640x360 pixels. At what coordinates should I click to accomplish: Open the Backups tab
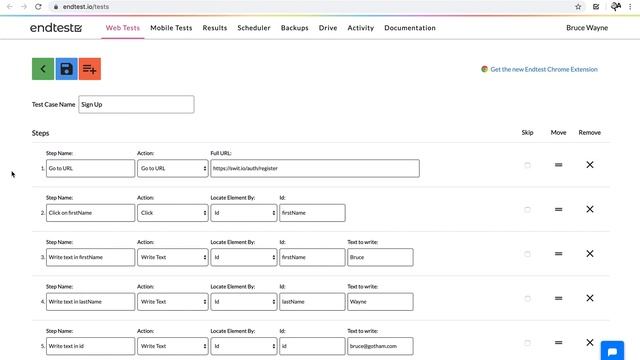[294, 28]
